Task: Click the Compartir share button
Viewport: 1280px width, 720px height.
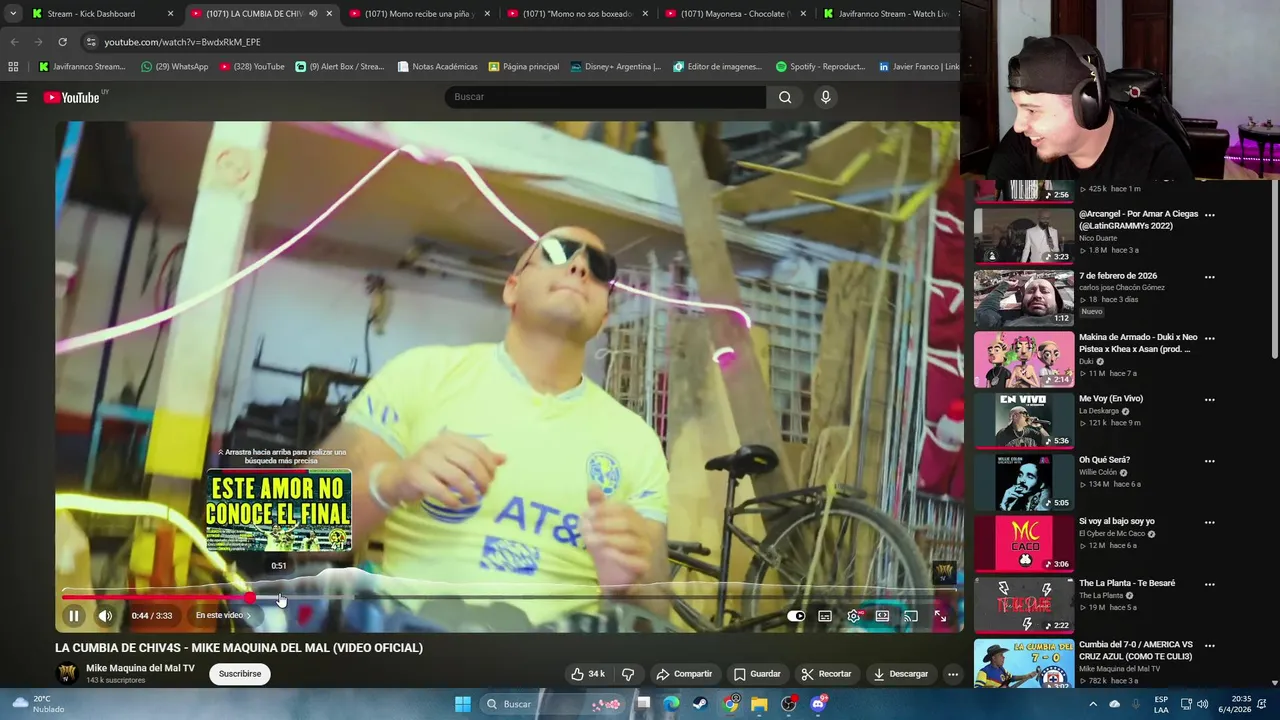Action: point(685,674)
